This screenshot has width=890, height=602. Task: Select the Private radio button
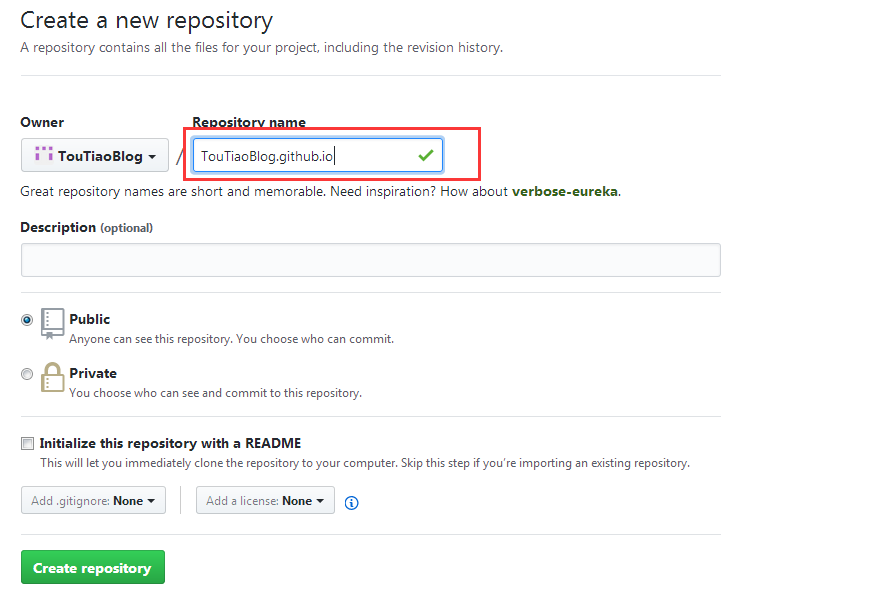tap(27, 374)
